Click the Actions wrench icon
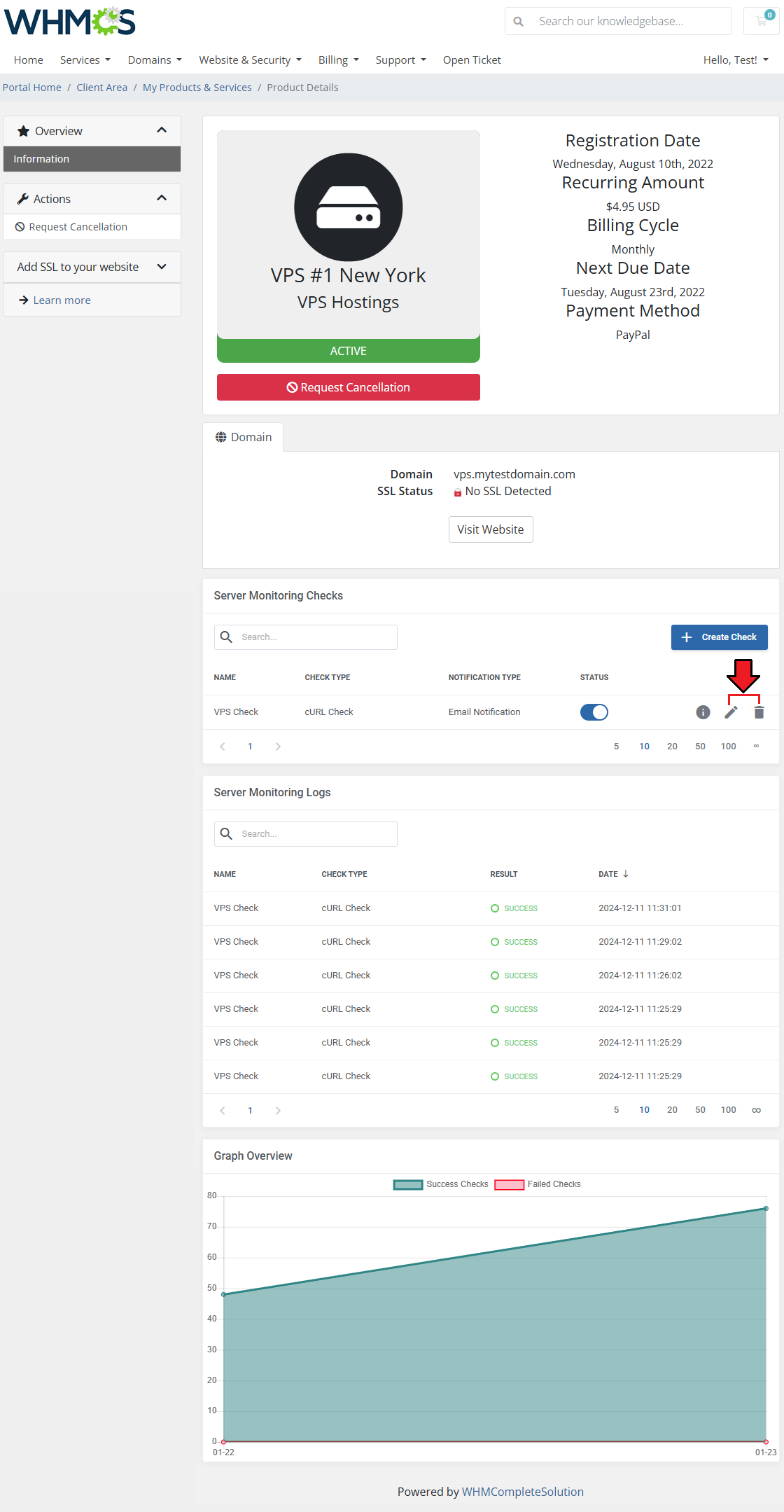The height and width of the screenshot is (1512, 784). [x=23, y=199]
